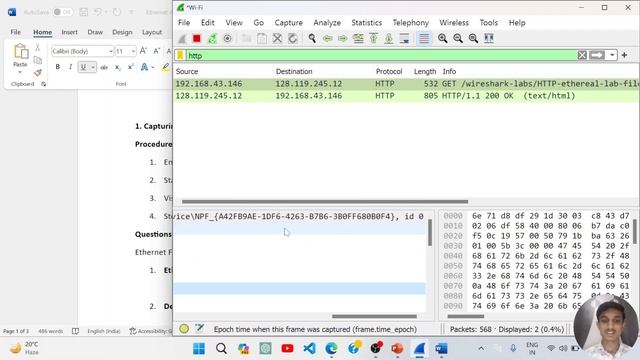Close the capture file in Wireshark toolbar
Image resolution: width=640 pixels, height=360 pixels.
tap(277, 38)
